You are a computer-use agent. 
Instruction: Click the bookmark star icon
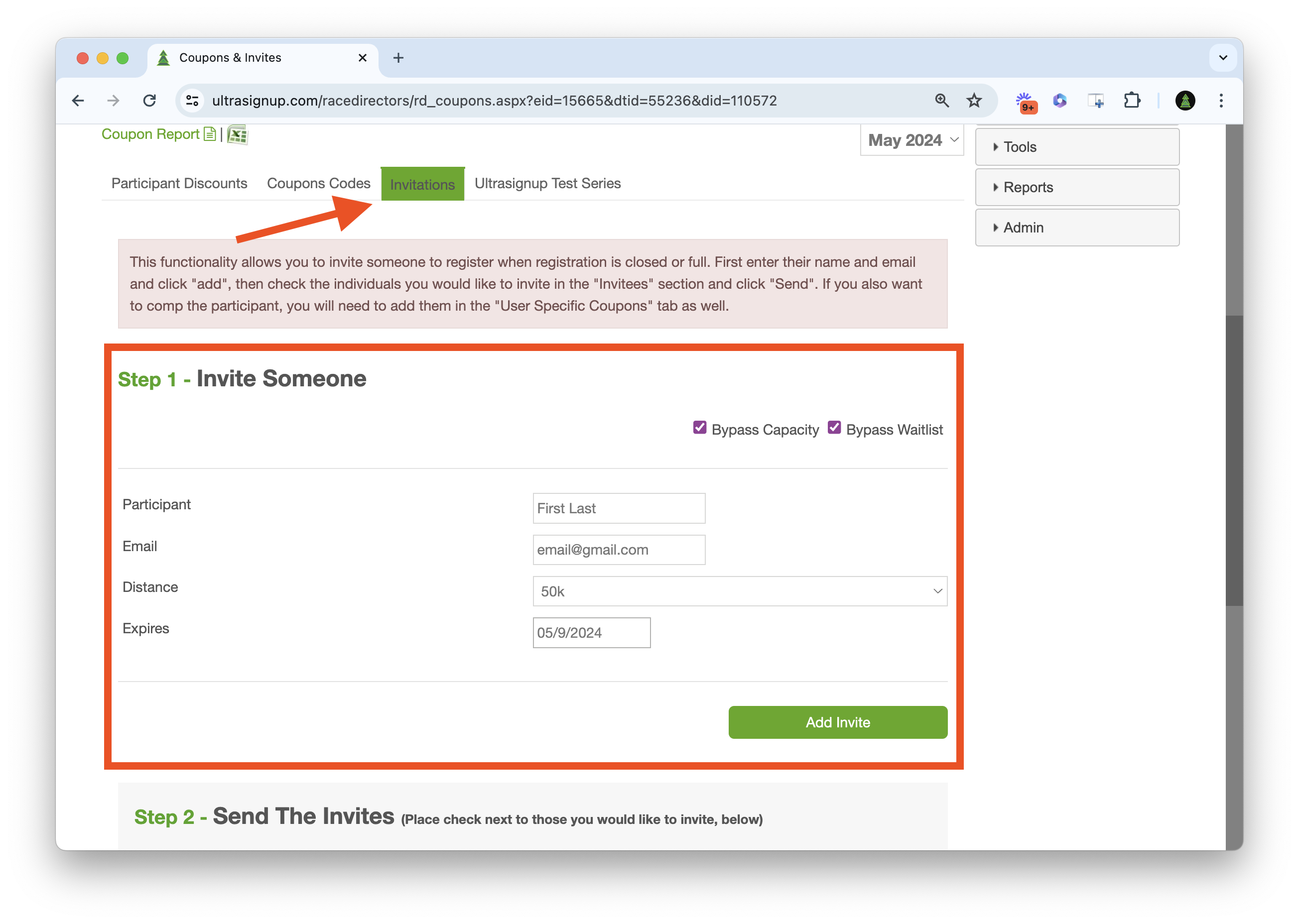pyautogui.click(x=974, y=101)
